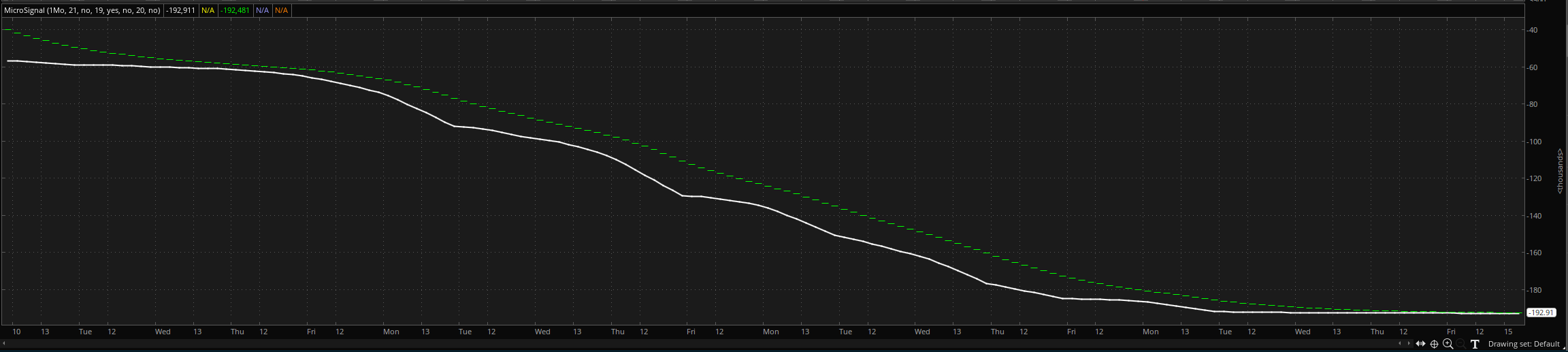Click the orange N/A study value

(x=281, y=10)
